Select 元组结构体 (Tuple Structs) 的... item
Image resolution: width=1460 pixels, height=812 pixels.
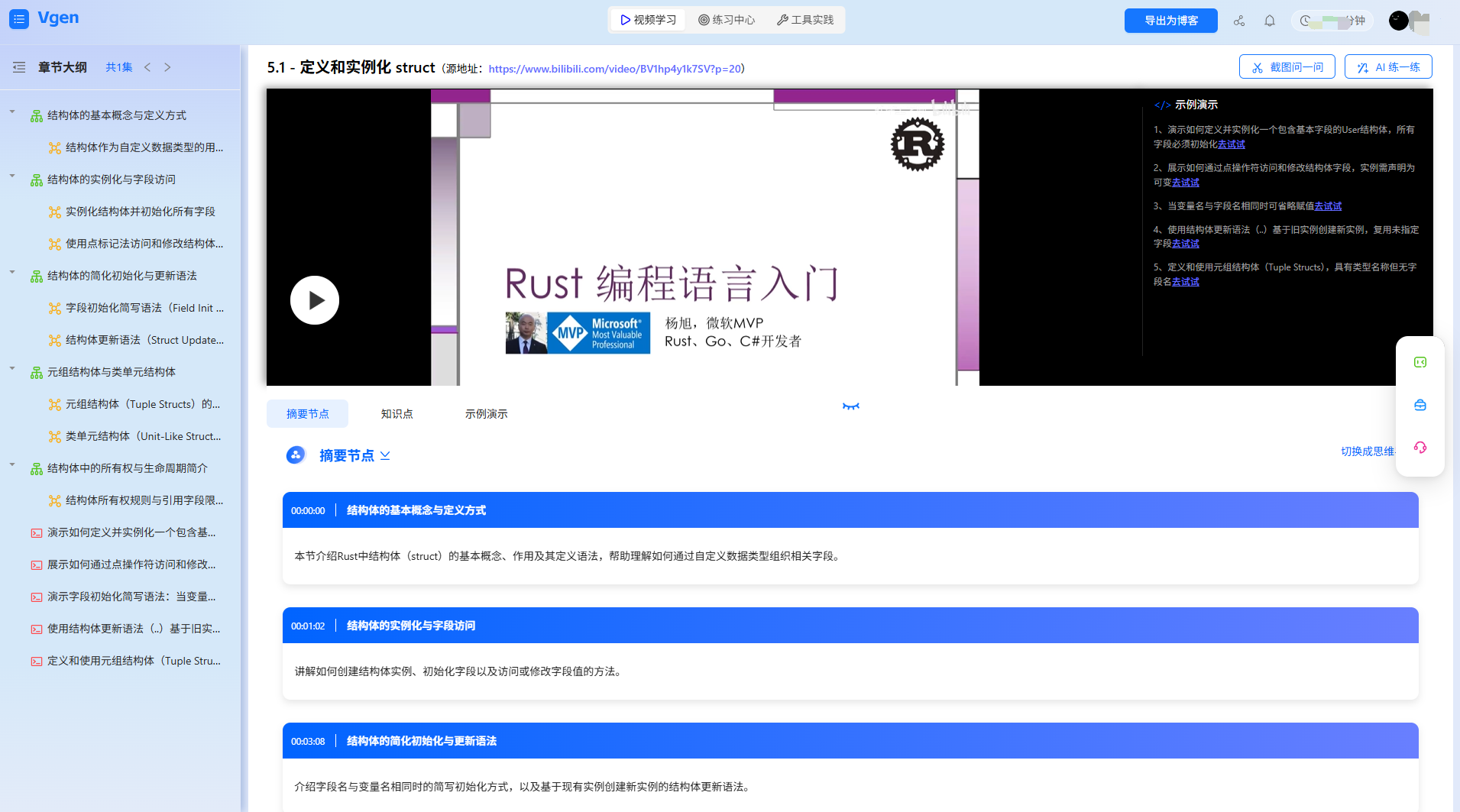pos(143,404)
